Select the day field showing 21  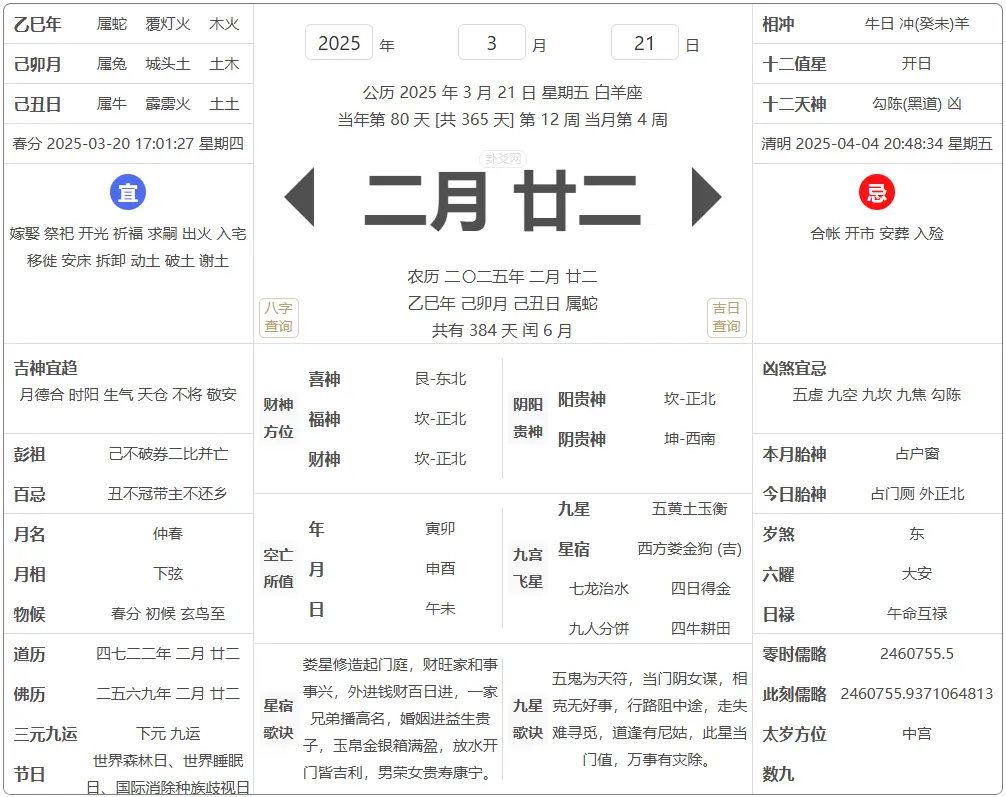pyautogui.click(x=644, y=43)
